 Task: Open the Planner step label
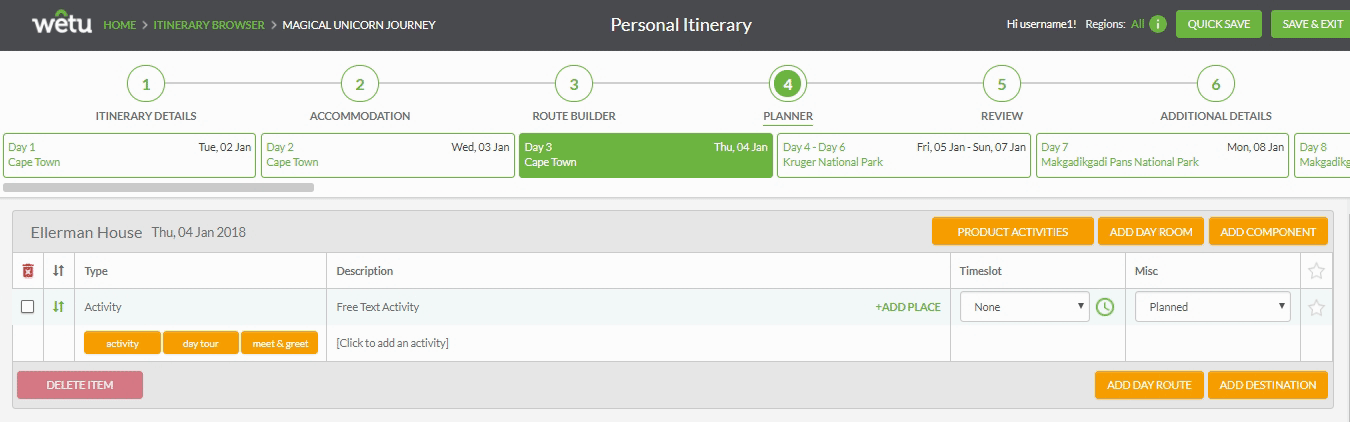click(x=788, y=116)
